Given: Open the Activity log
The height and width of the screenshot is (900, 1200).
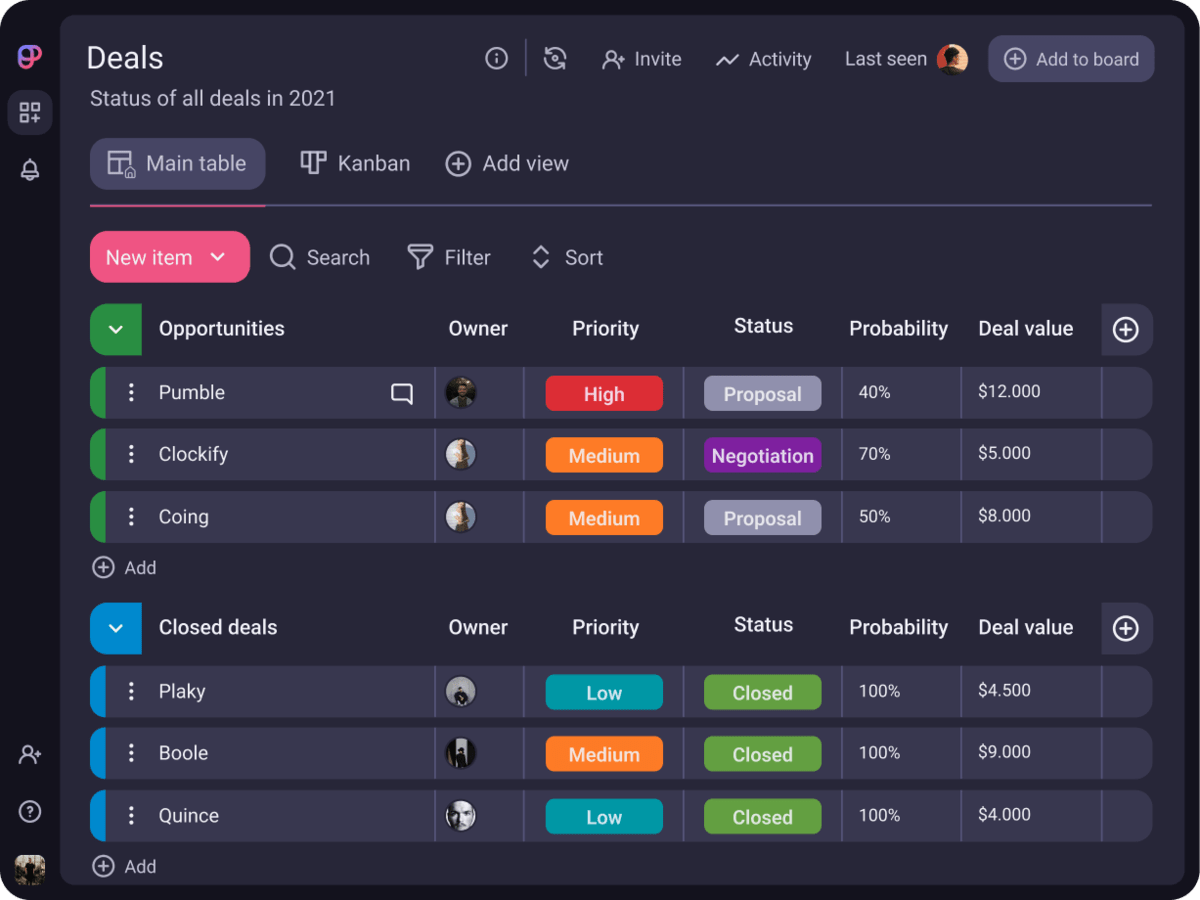Looking at the screenshot, I should (763, 59).
